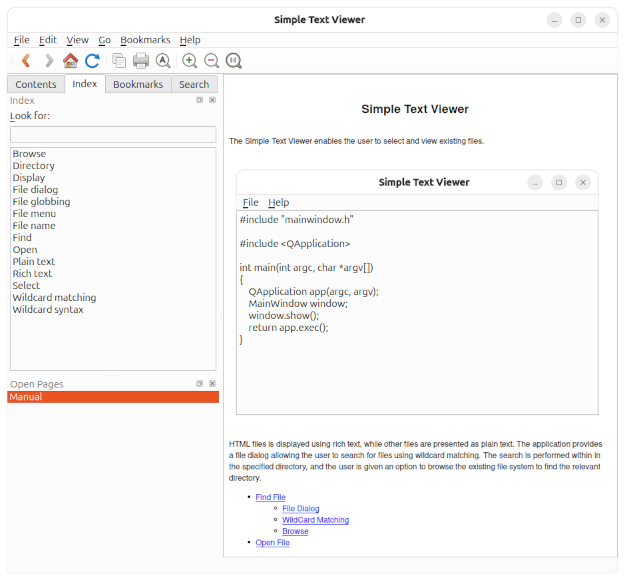Go to the Home page icon

click(x=70, y=61)
